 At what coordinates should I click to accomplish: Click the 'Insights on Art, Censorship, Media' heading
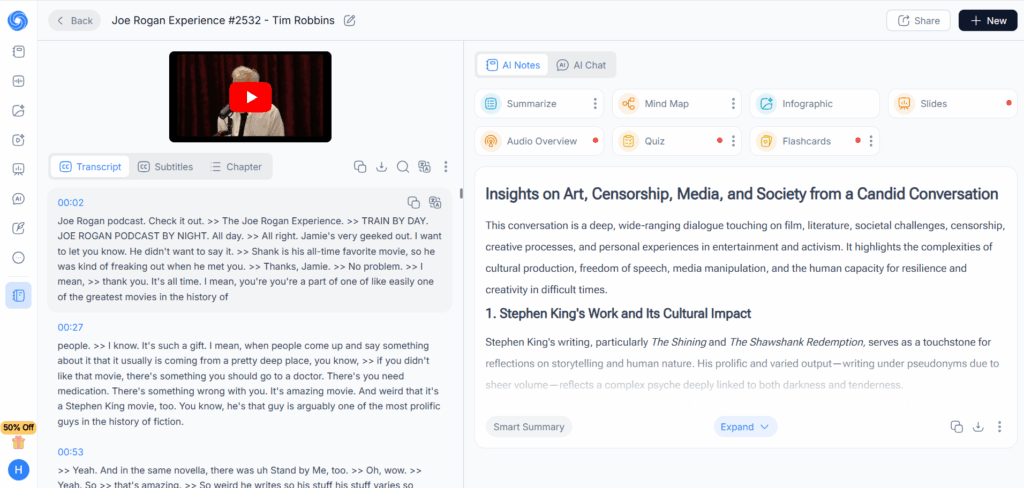(x=742, y=194)
